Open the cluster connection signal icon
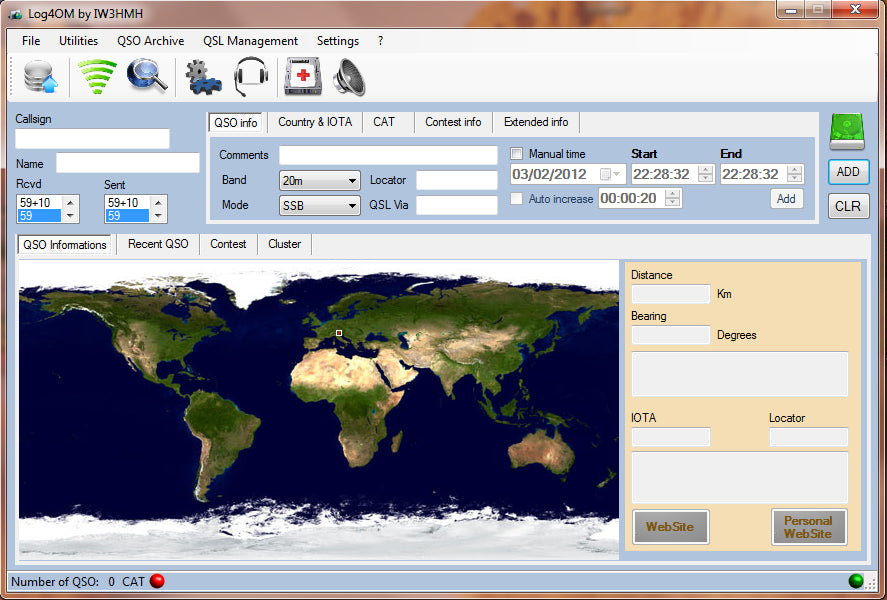 pos(96,76)
